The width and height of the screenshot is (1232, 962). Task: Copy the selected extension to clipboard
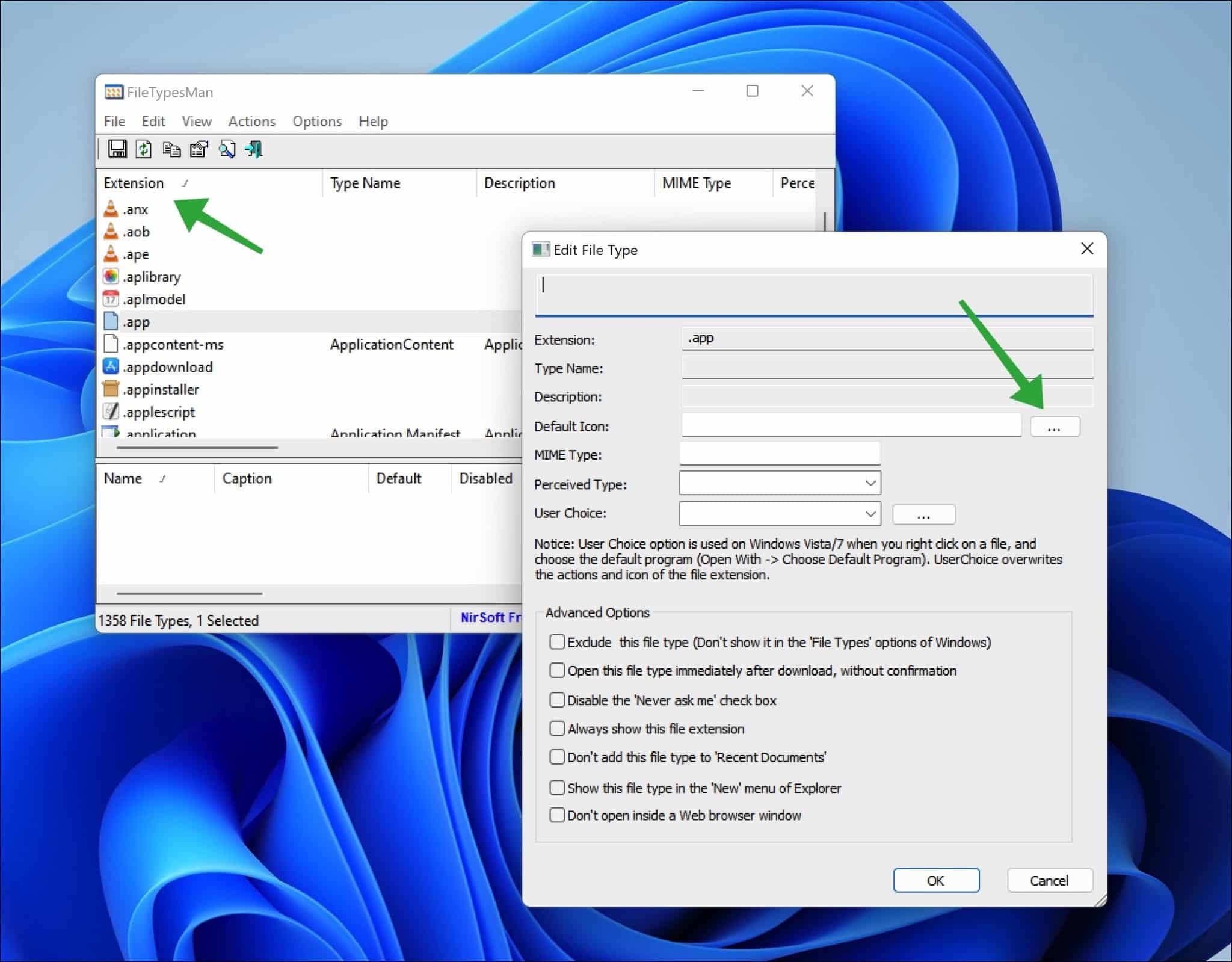(x=171, y=149)
